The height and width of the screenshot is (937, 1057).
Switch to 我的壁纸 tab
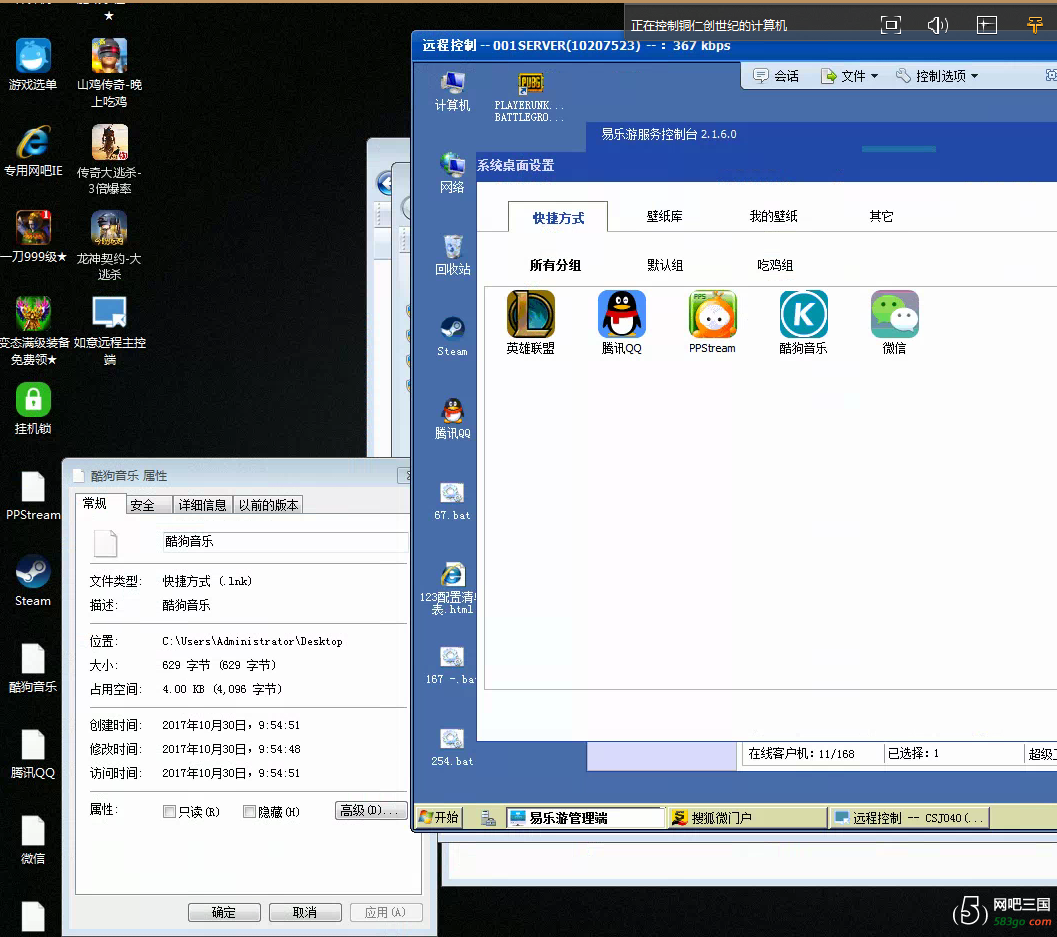(773, 216)
